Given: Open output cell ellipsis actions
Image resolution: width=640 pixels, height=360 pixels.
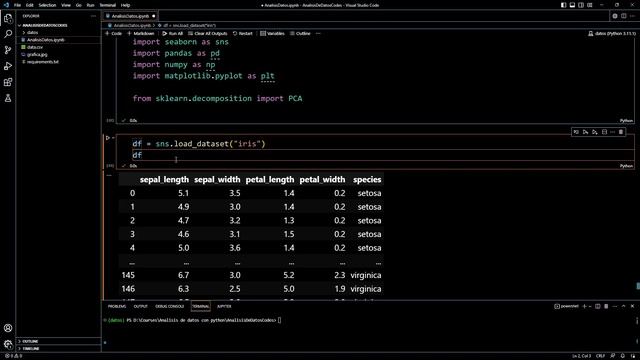Looking at the screenshot, I should [109, 176].
